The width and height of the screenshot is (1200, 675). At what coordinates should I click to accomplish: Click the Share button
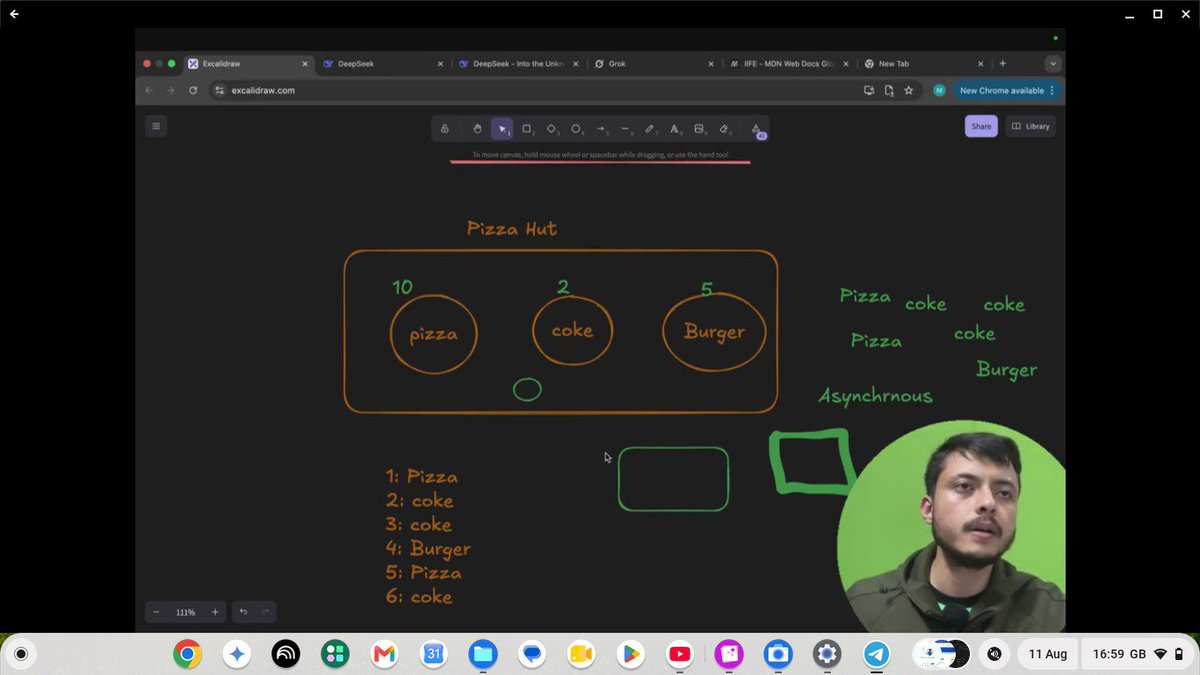point(981,126)
